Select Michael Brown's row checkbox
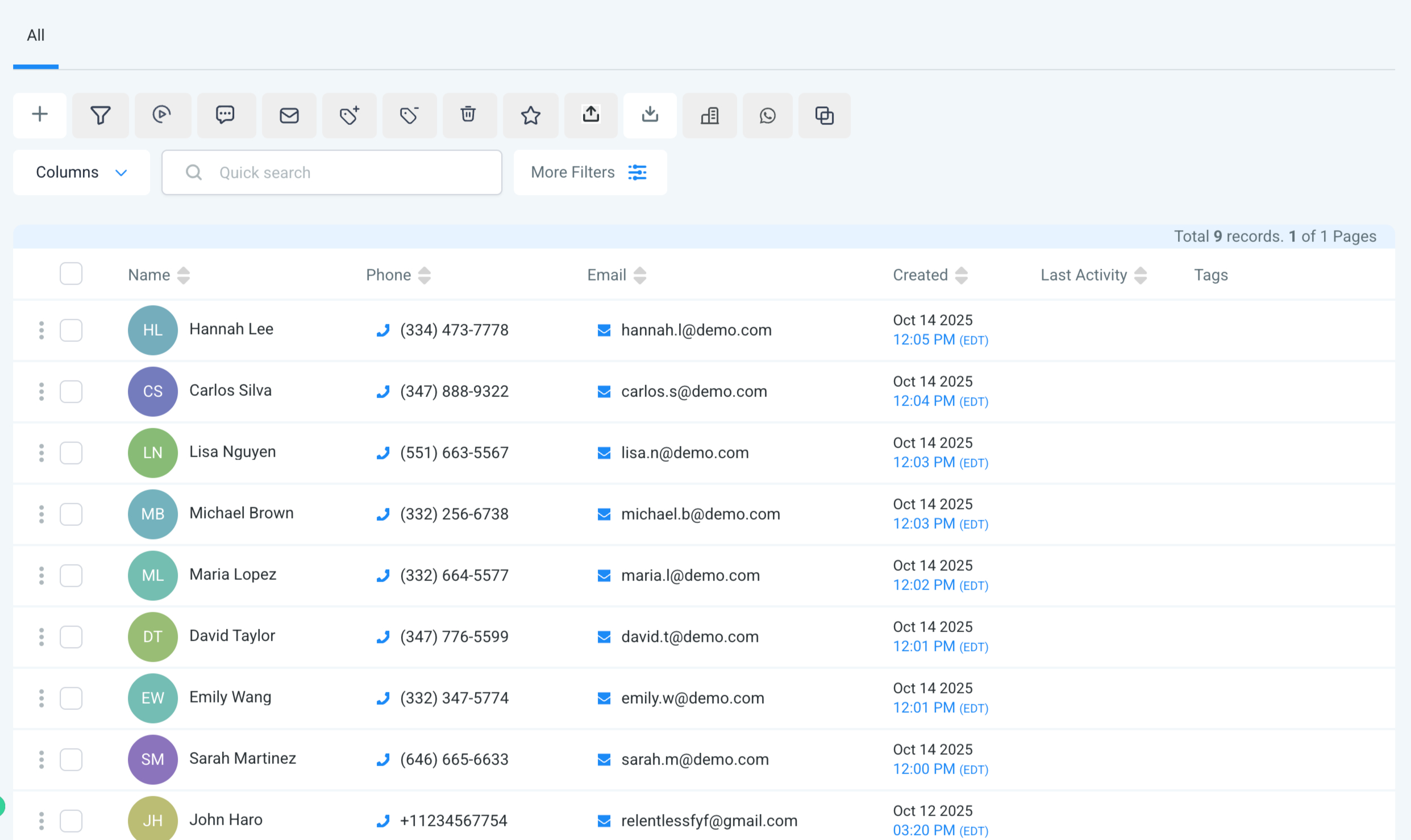Viewport: 1411px width, 840px height. tap(71, 514)
